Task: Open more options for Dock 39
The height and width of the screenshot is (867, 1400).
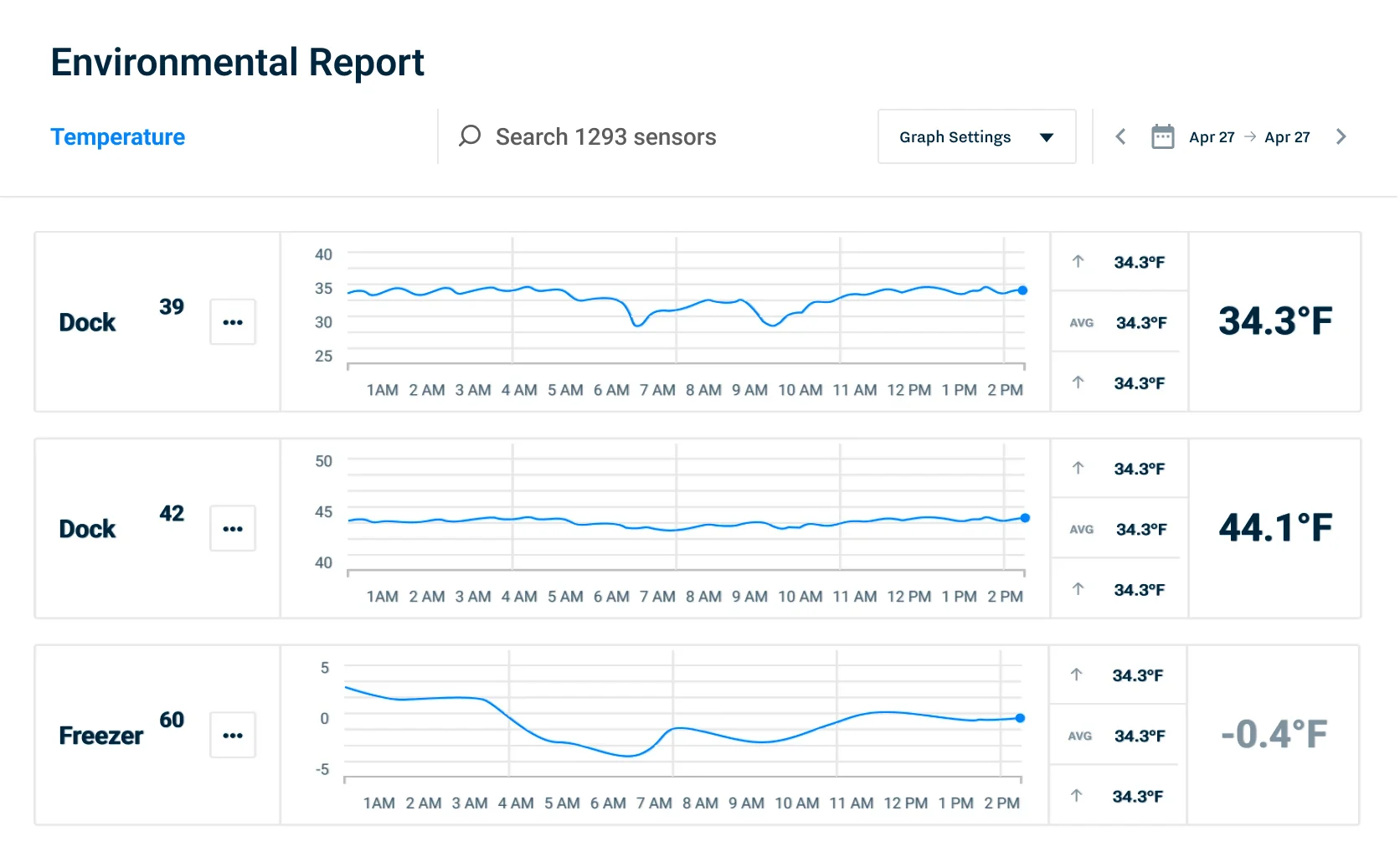Action: (x=233, y=322)
